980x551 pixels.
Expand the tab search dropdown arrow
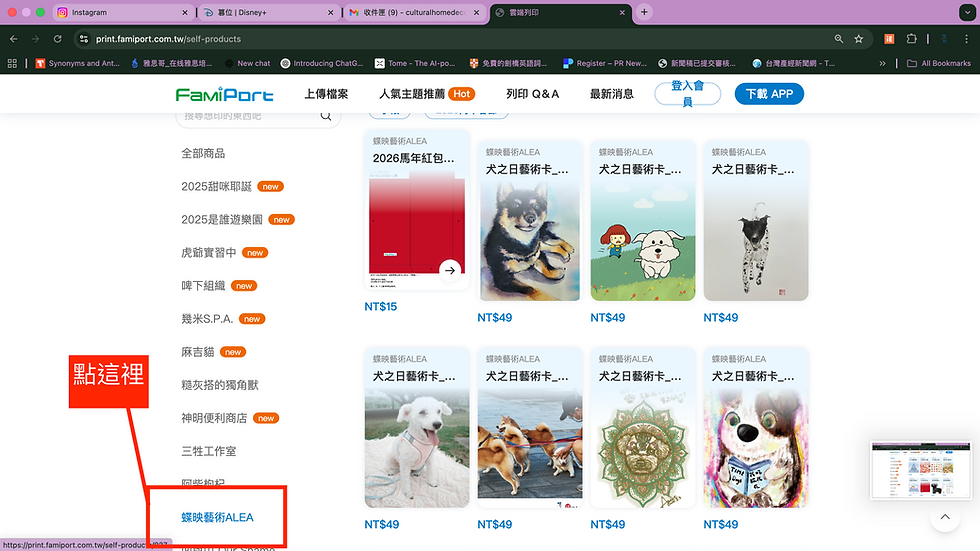pyautogui.click(x=967, y=12)
